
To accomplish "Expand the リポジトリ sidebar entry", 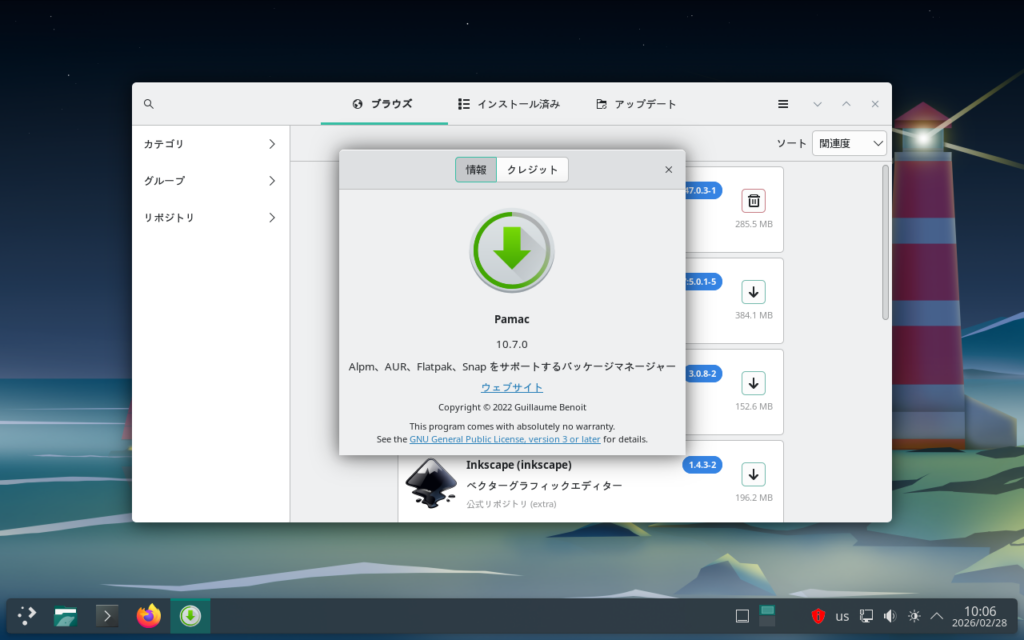I will click(210, 218).
